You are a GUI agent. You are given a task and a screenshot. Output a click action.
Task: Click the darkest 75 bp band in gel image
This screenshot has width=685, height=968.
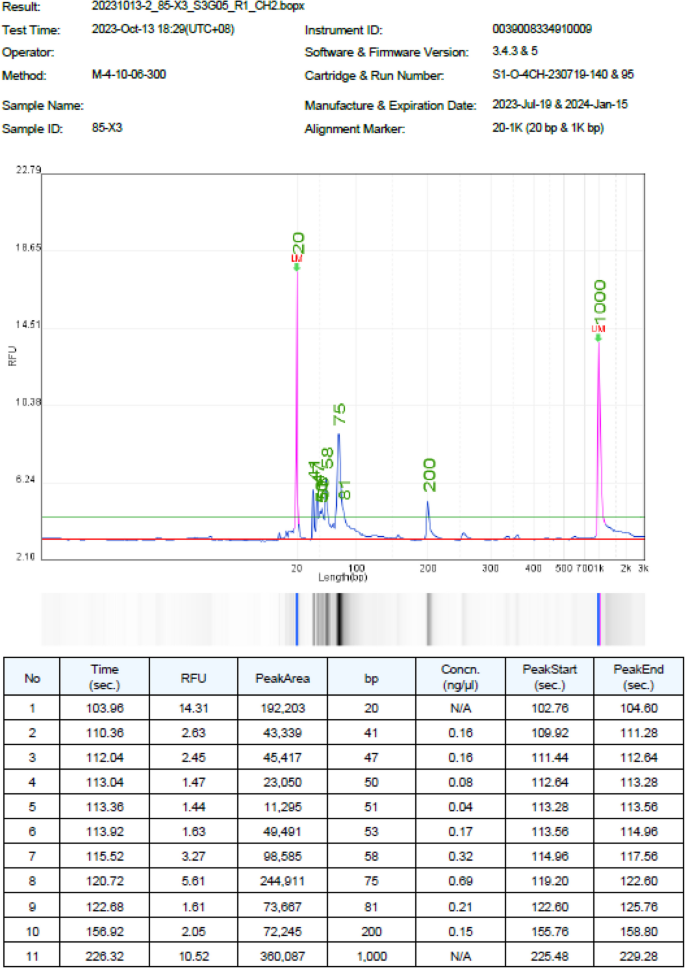pyautogui.click(x=339, y=619)
